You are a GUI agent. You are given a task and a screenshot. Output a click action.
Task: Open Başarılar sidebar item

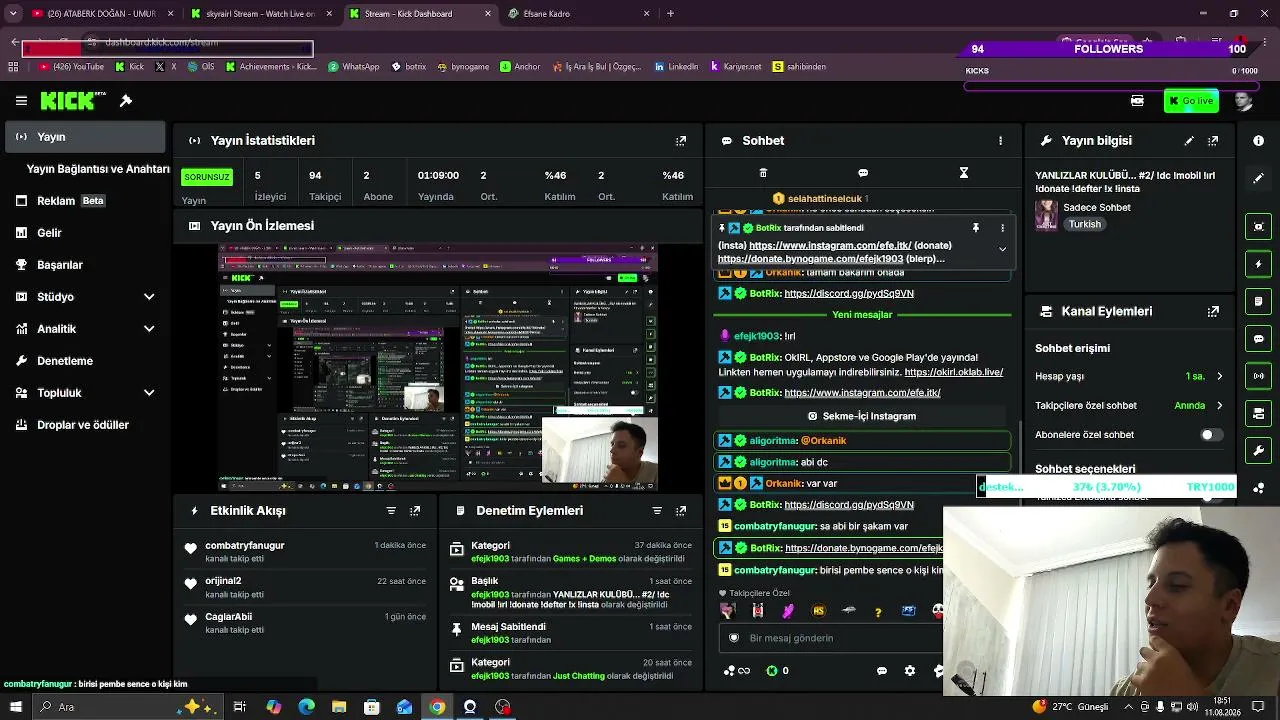click(x=84, y=265)
